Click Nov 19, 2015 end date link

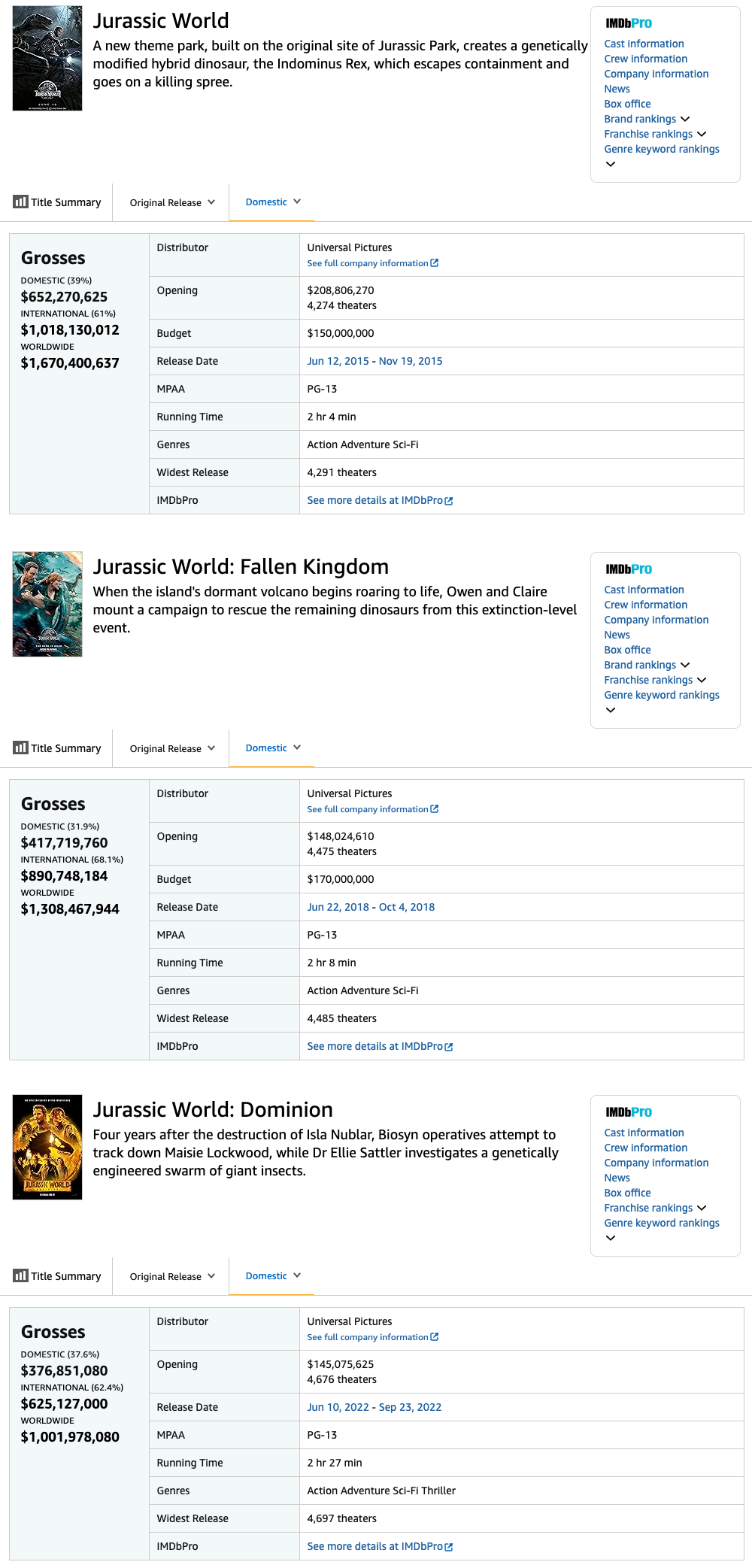point(411,361)
